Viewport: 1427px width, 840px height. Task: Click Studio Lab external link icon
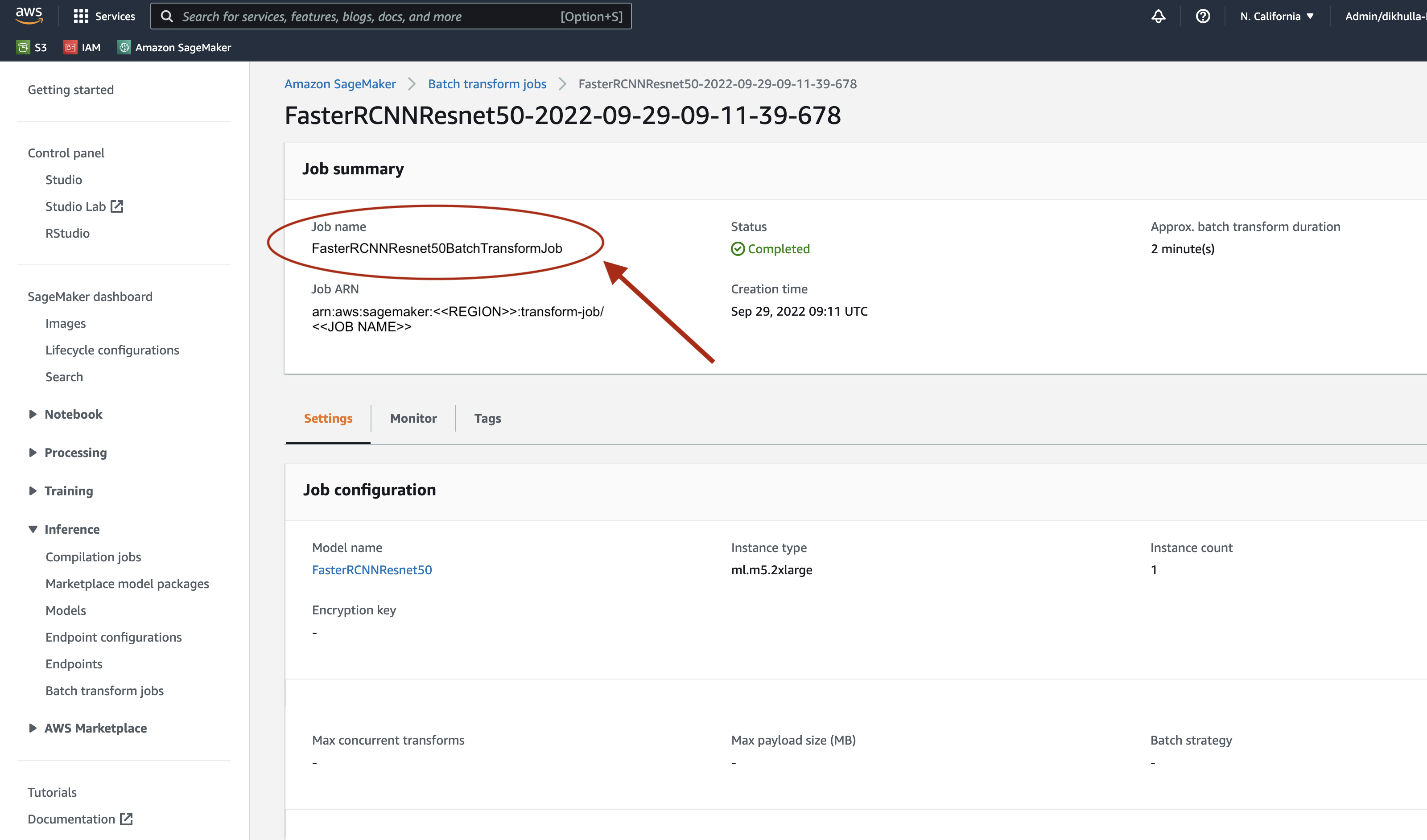point(117,206)
